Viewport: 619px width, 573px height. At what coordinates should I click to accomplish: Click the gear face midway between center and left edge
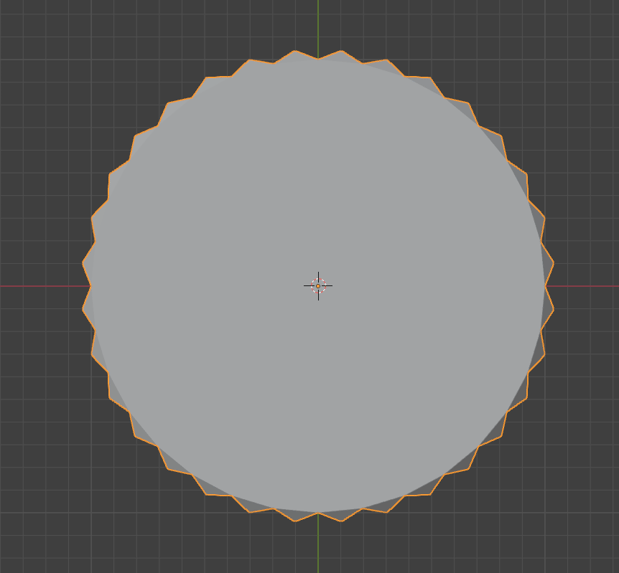pos(202,286)
